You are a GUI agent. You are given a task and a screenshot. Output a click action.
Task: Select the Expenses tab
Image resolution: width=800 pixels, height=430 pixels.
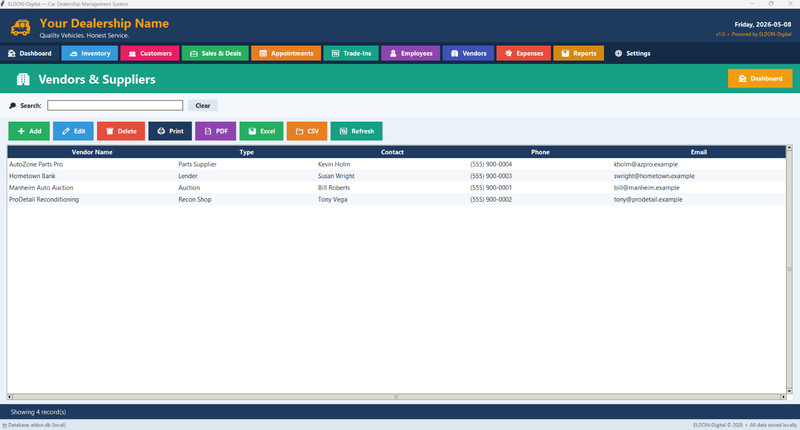tap(524, 54)
